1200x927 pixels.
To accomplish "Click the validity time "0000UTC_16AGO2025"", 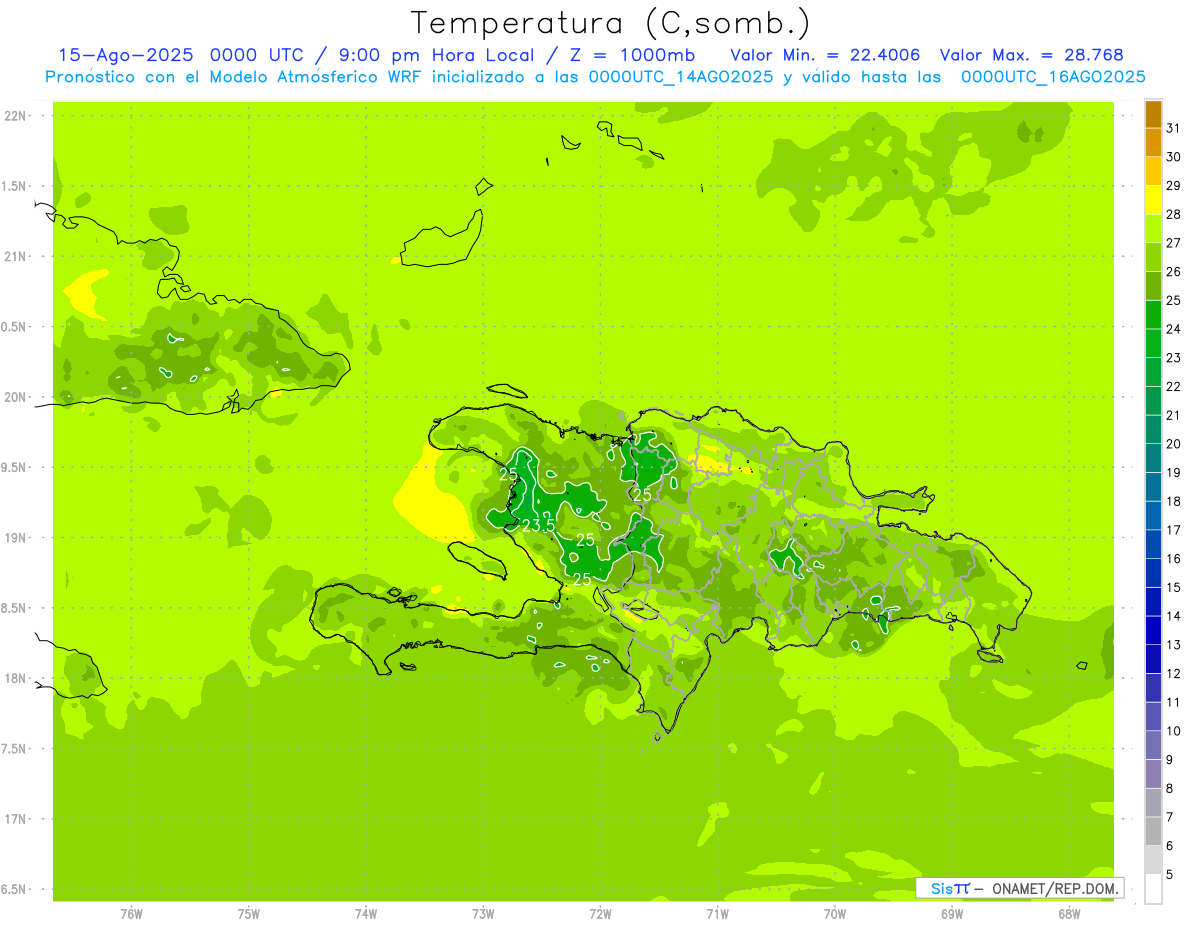I will (1053, 77).
